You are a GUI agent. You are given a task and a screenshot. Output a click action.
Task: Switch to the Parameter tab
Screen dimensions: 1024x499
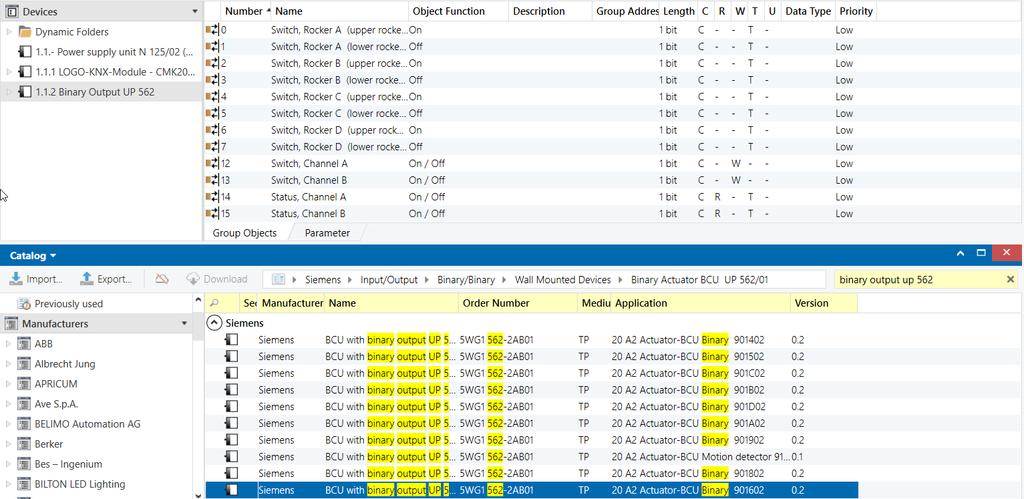tap(327, 233)
